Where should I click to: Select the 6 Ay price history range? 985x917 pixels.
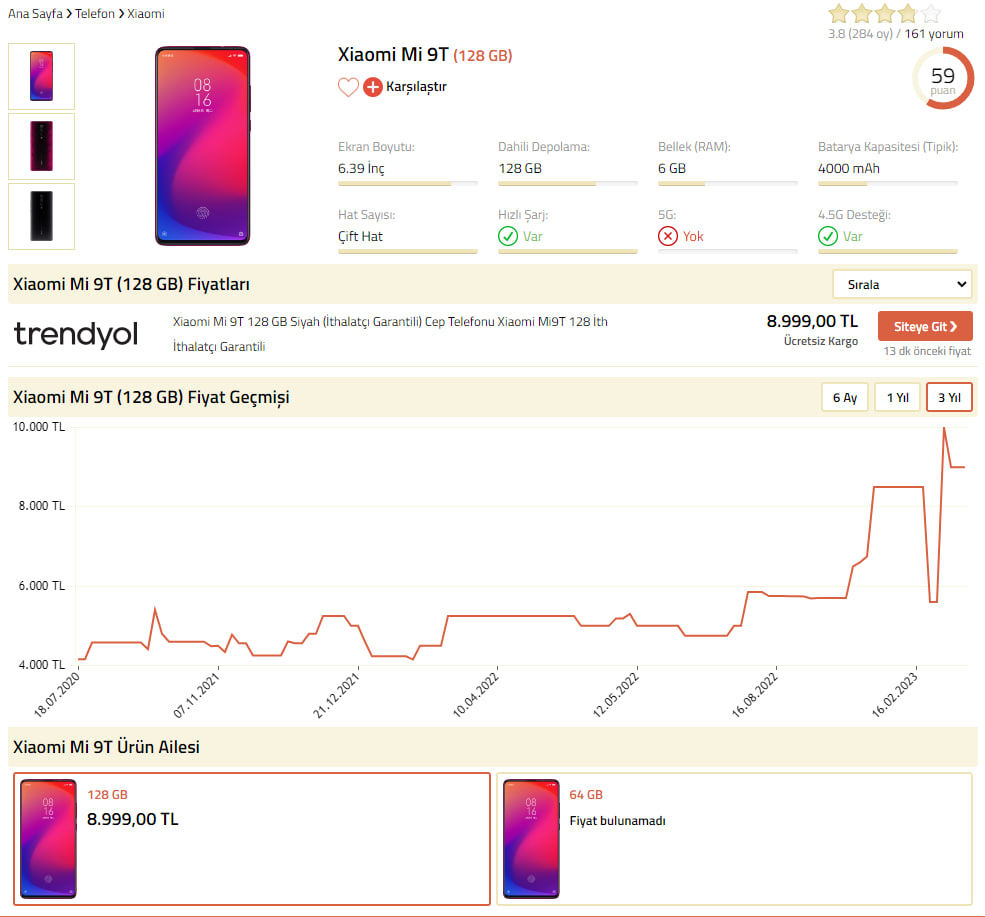pyautogui.click(x=845, y=398)
